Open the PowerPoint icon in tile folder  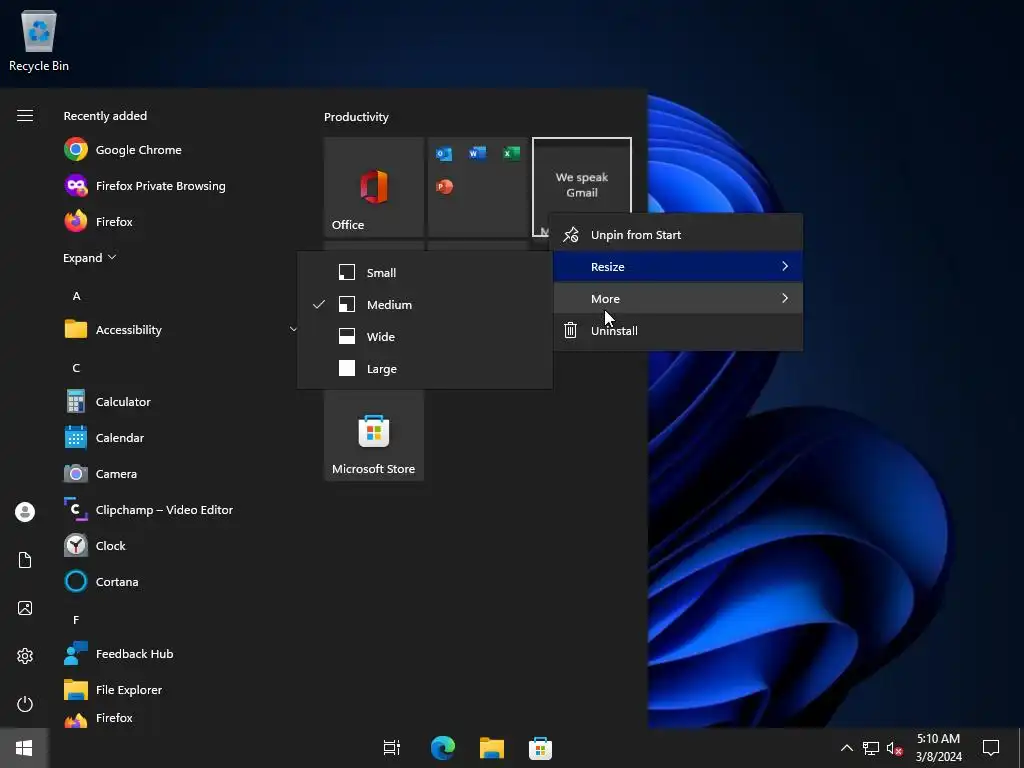(x=444, y=187)
